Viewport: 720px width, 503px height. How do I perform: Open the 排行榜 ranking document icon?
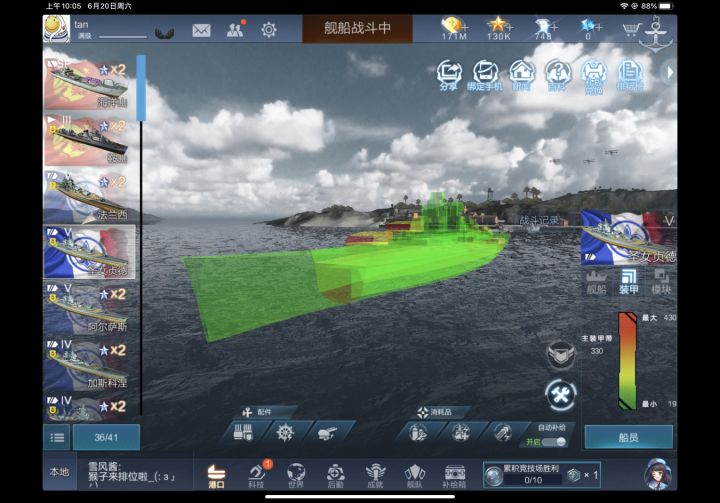pos(630,75)
